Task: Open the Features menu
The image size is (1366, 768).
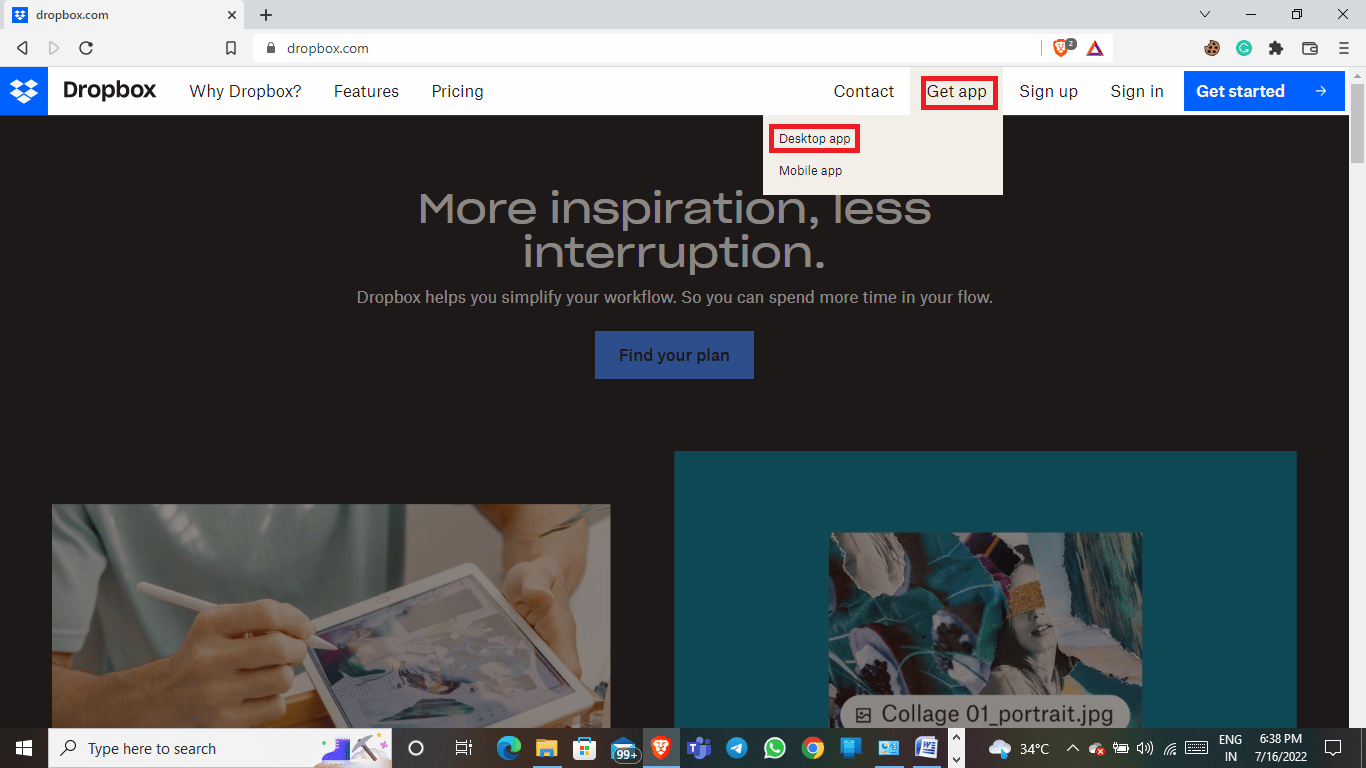Action: (x=366, y=91)
